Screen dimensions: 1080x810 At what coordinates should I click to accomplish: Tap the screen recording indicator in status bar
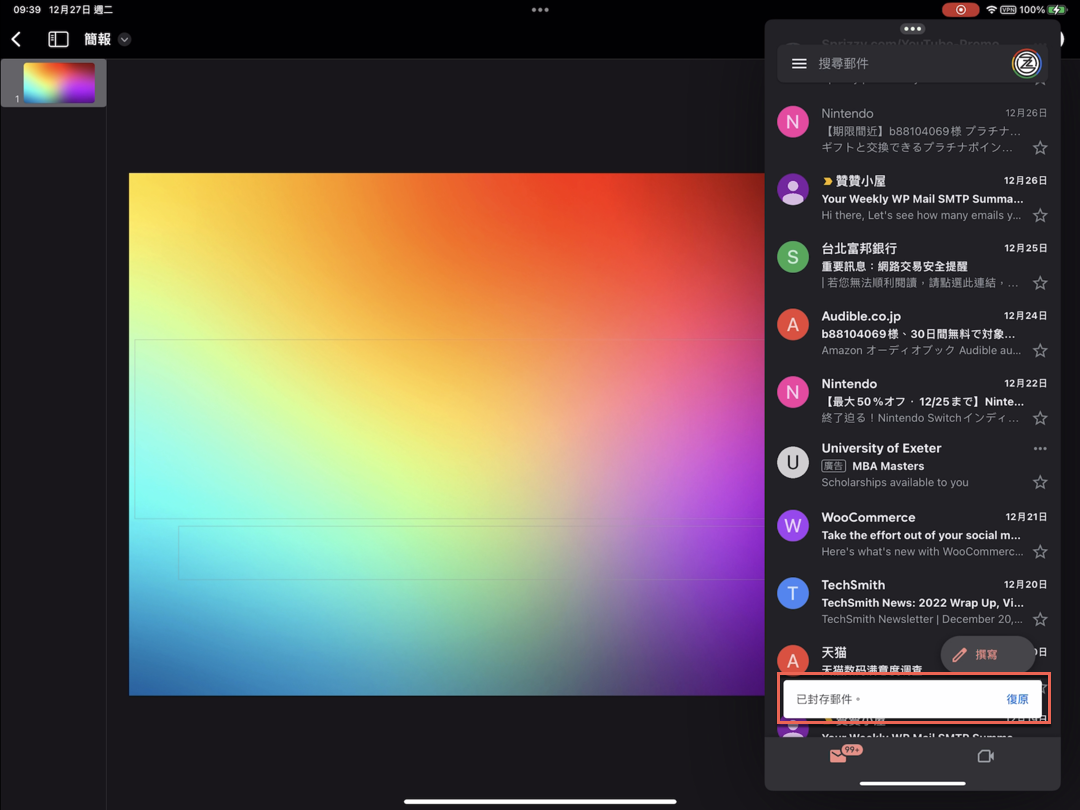[x=960, y=10]
